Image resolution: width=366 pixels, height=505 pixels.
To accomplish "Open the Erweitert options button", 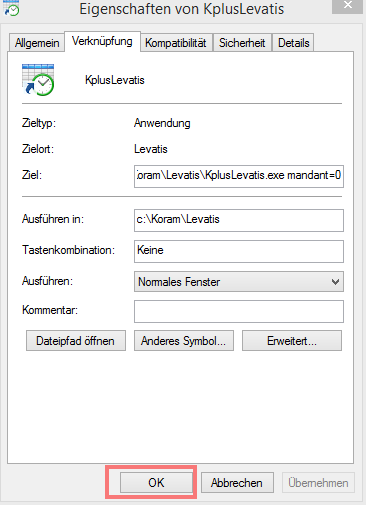I will tap(292, 341).
